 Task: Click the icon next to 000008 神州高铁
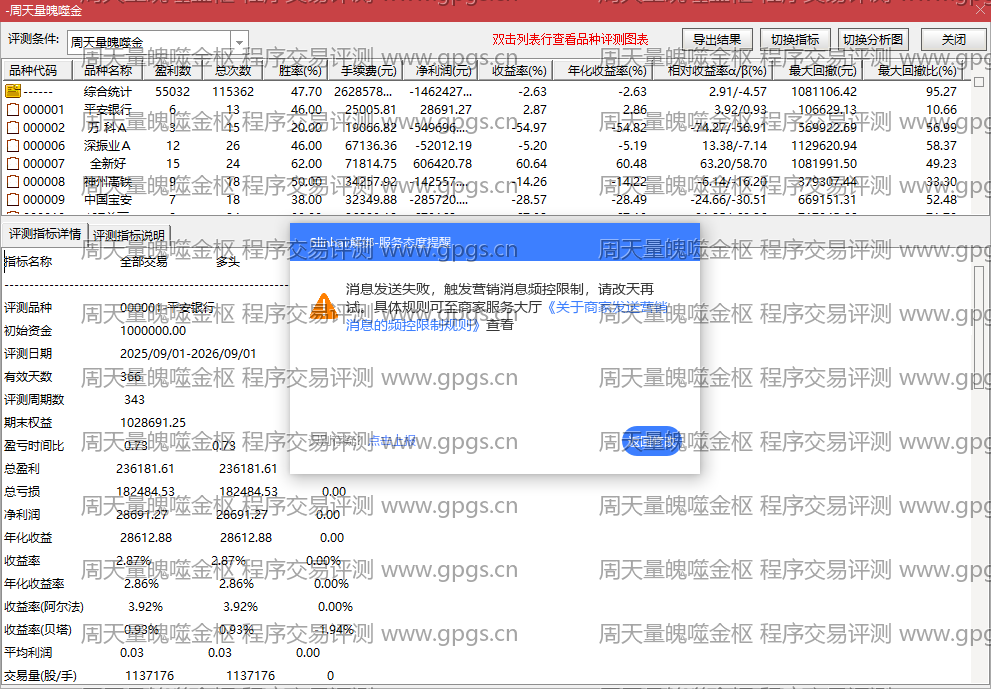tap(13, 182)
